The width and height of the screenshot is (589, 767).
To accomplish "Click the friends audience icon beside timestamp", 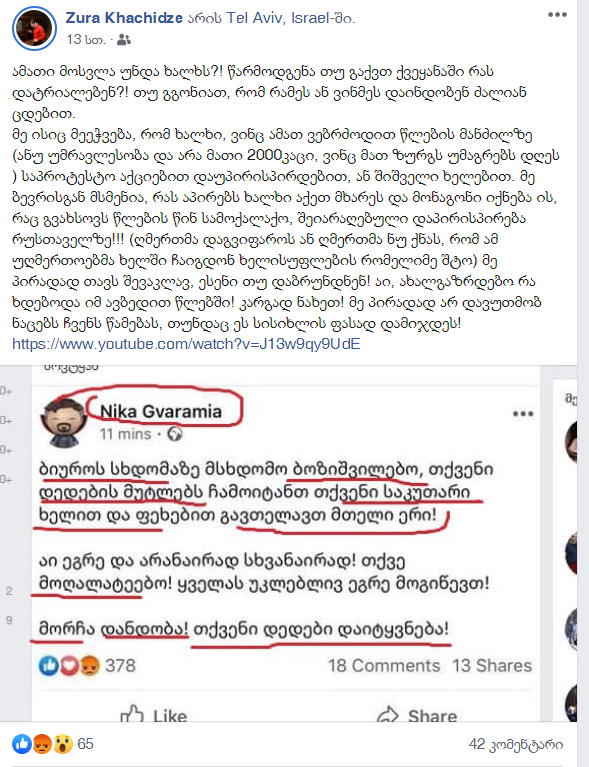I will (124, 40).
